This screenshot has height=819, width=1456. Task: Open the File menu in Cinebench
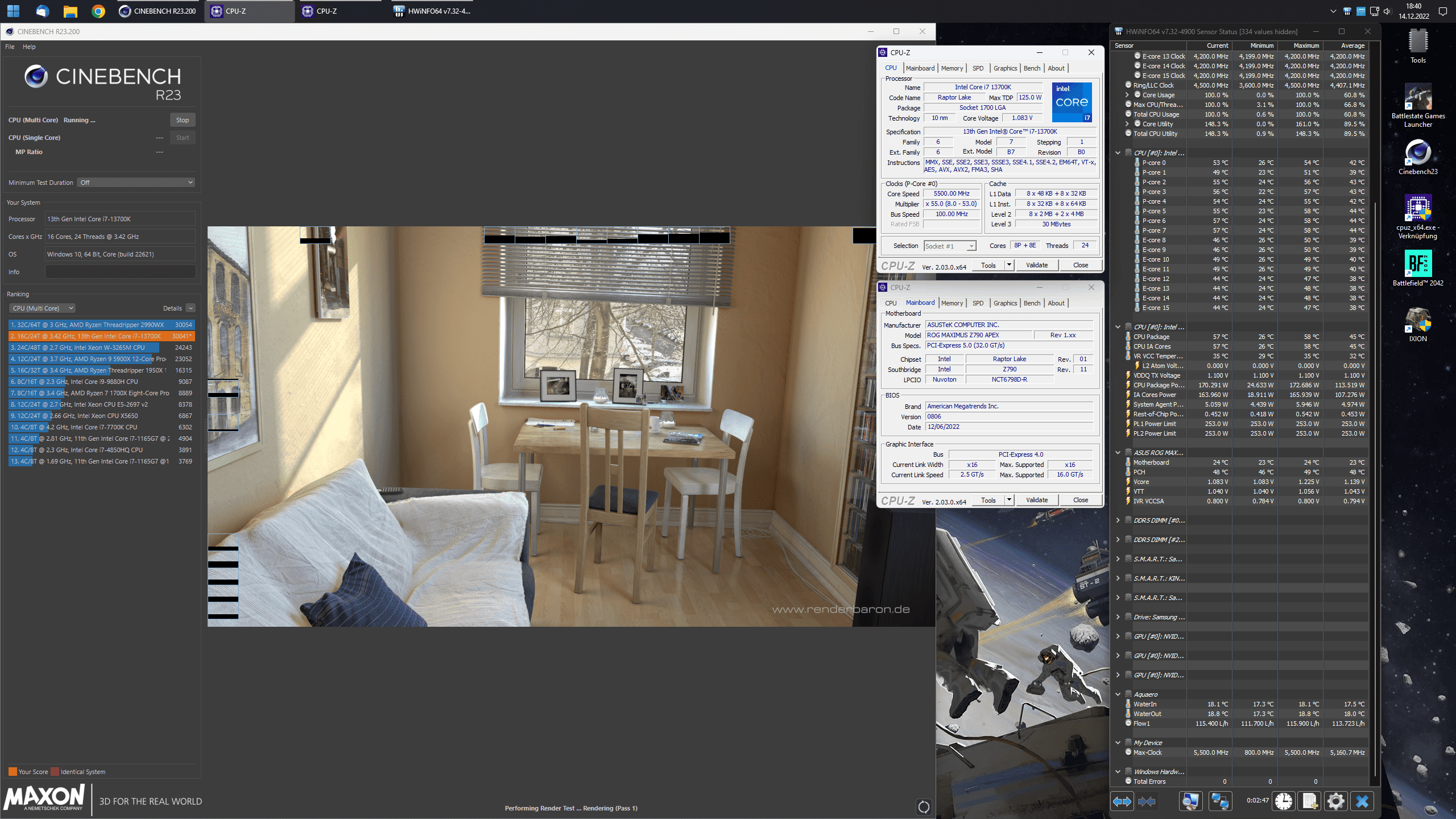click(10, 47)
